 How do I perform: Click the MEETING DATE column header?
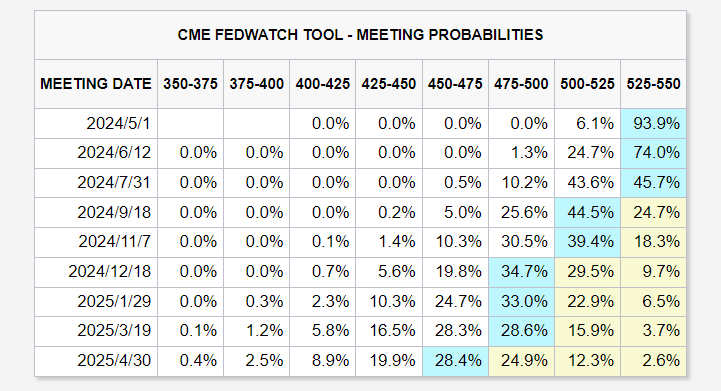pyautogui.click(x=96, y=84)
